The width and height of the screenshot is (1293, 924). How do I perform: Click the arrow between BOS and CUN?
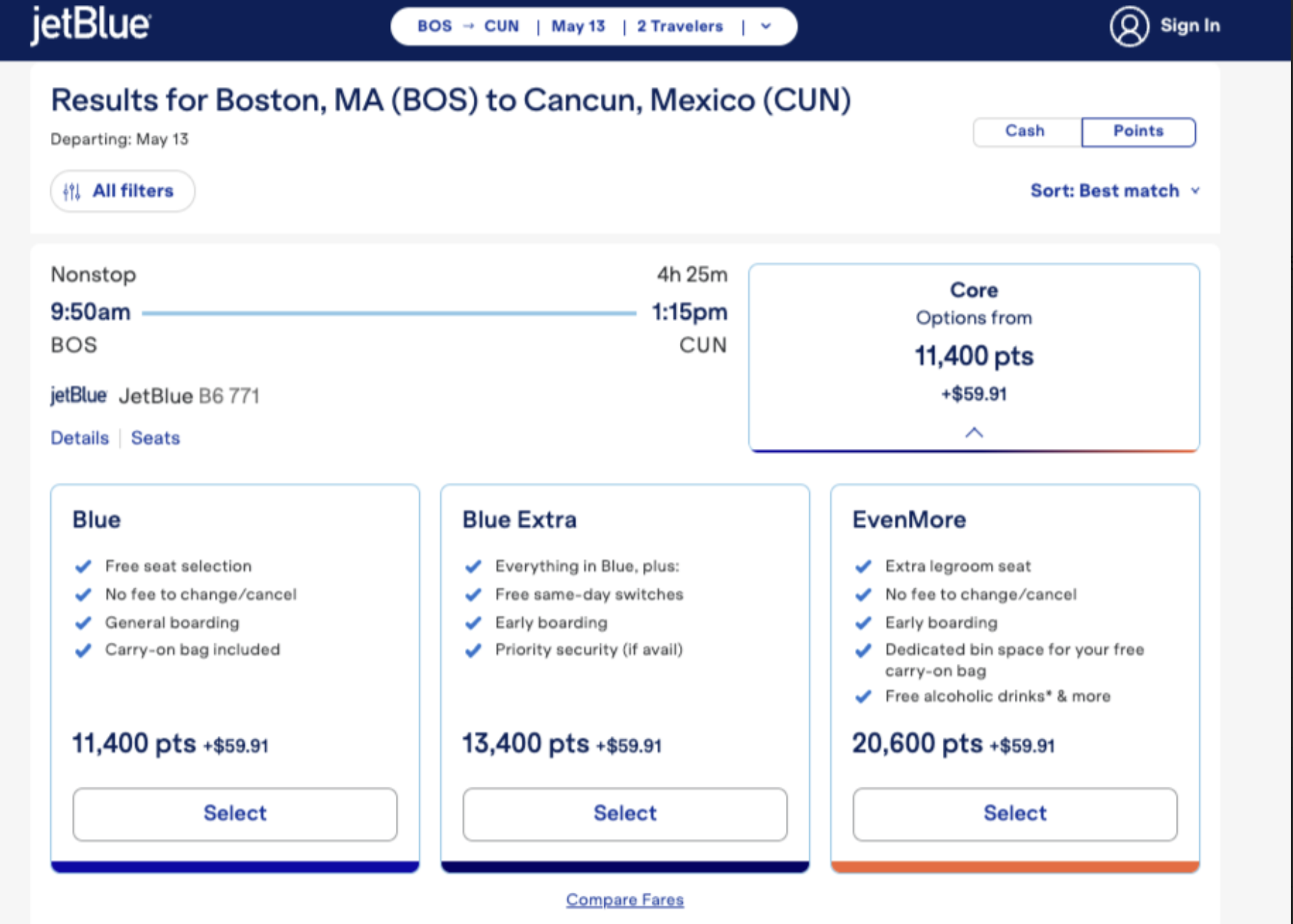469,26
